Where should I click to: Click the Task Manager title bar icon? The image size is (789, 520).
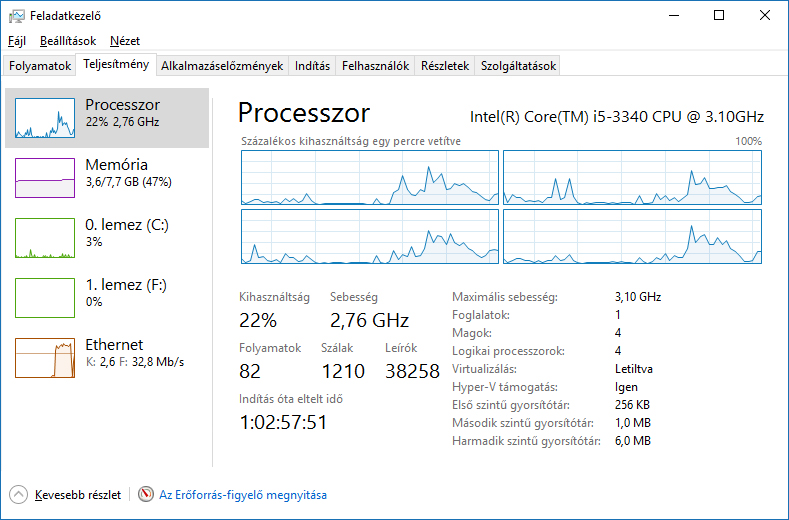pos(16,15)
